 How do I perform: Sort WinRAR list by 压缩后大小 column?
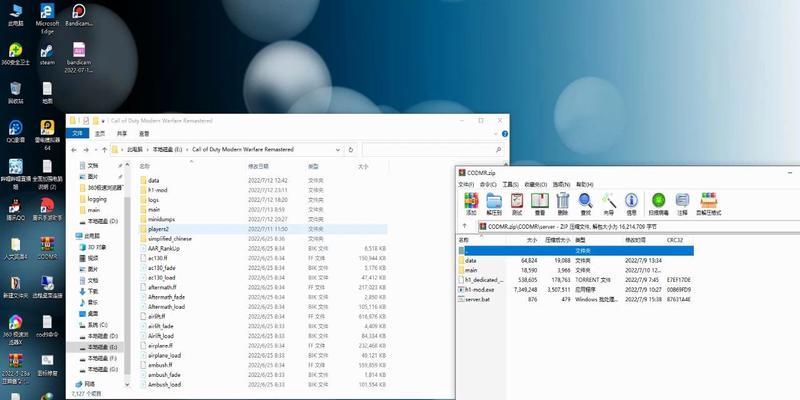(557, 239)
